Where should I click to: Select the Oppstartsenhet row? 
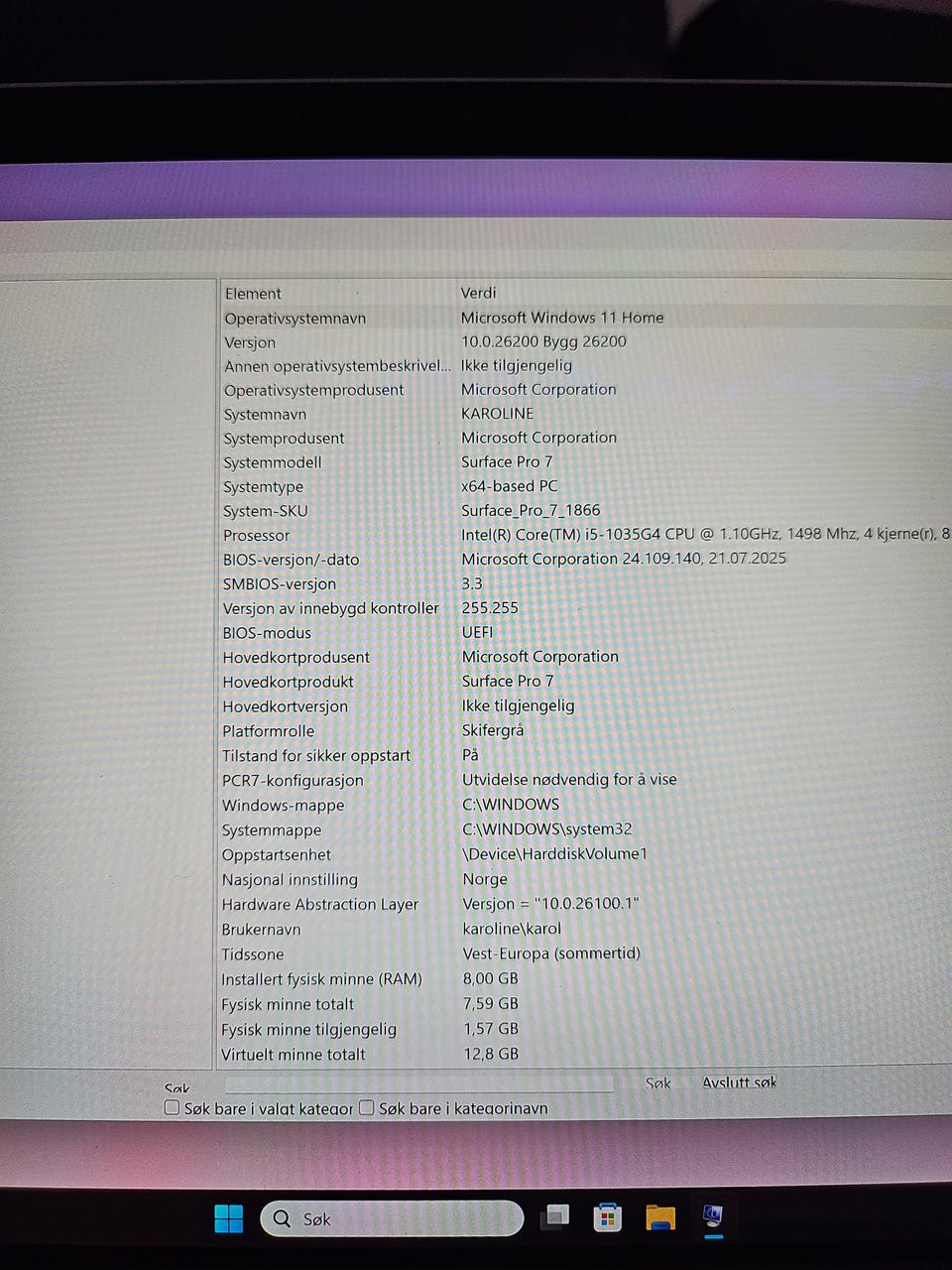tap(586, 854)
